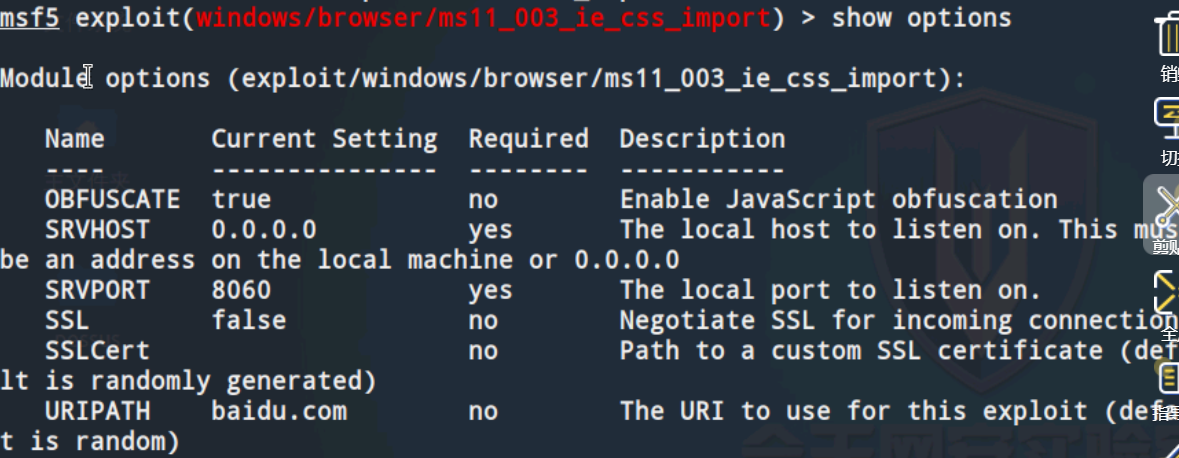
Task: Click the 'show options' command text
Action: click(921, 17)
